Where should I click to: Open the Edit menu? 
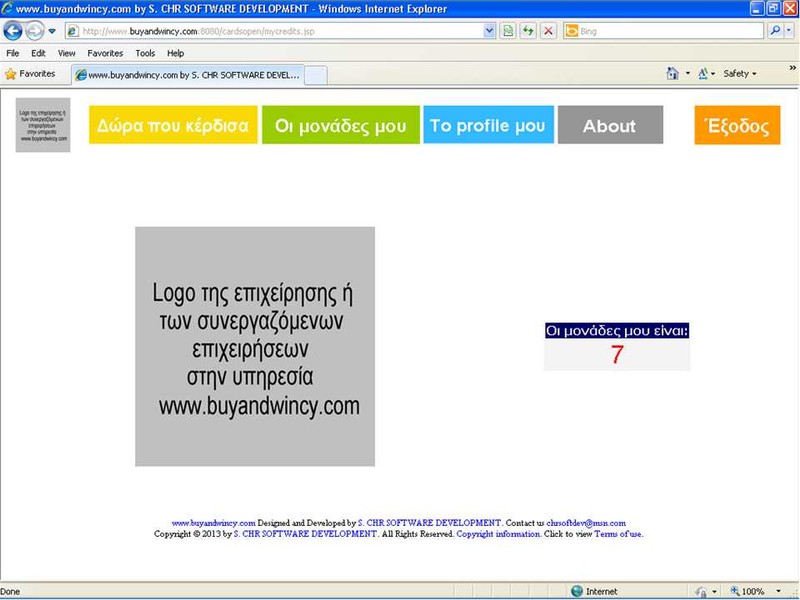[38, 53]
